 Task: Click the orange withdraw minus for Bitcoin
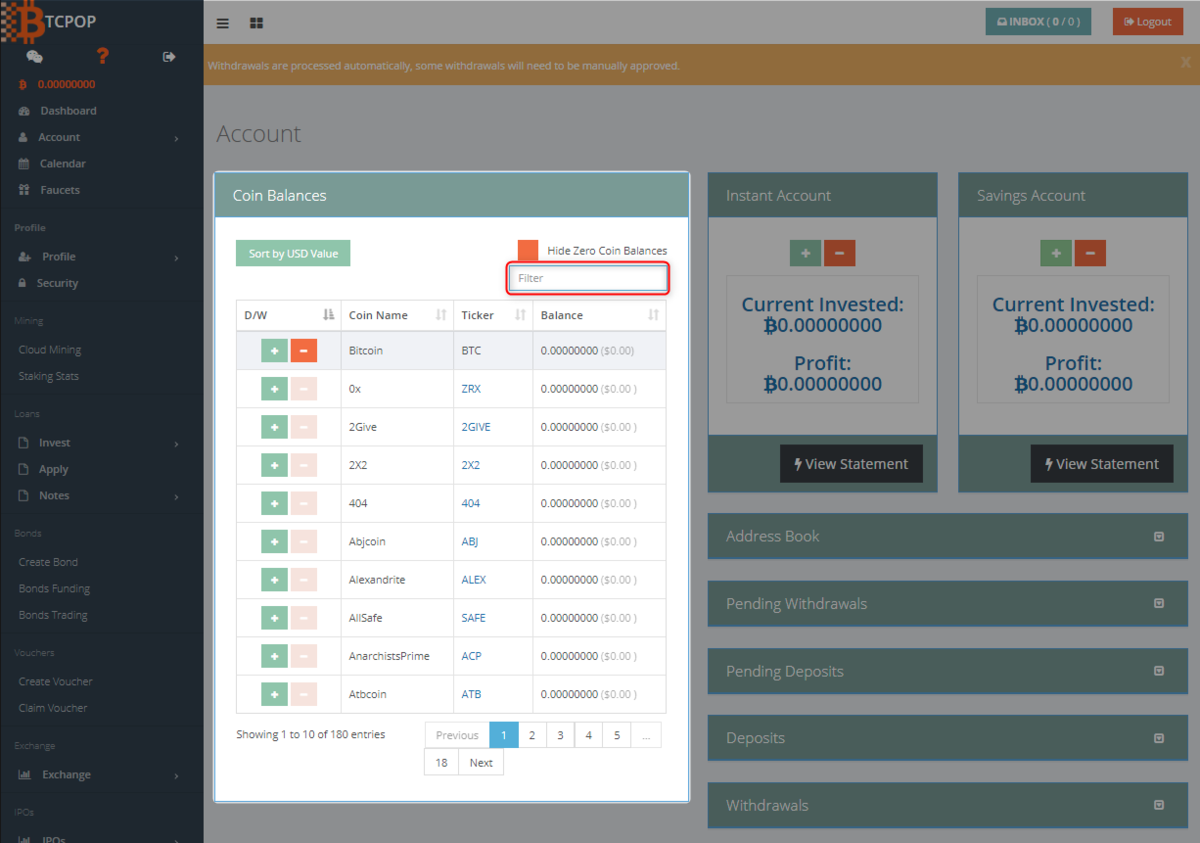pyautogui.click(x=304, y=351)
